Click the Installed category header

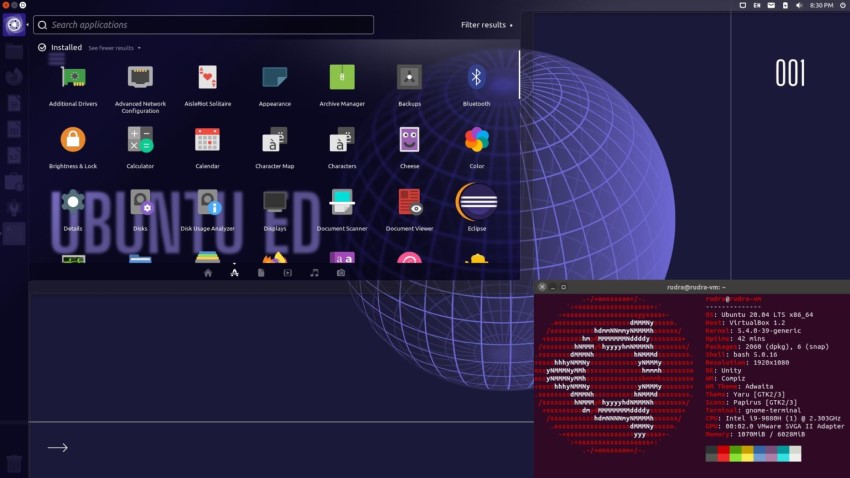pos(60,47)
